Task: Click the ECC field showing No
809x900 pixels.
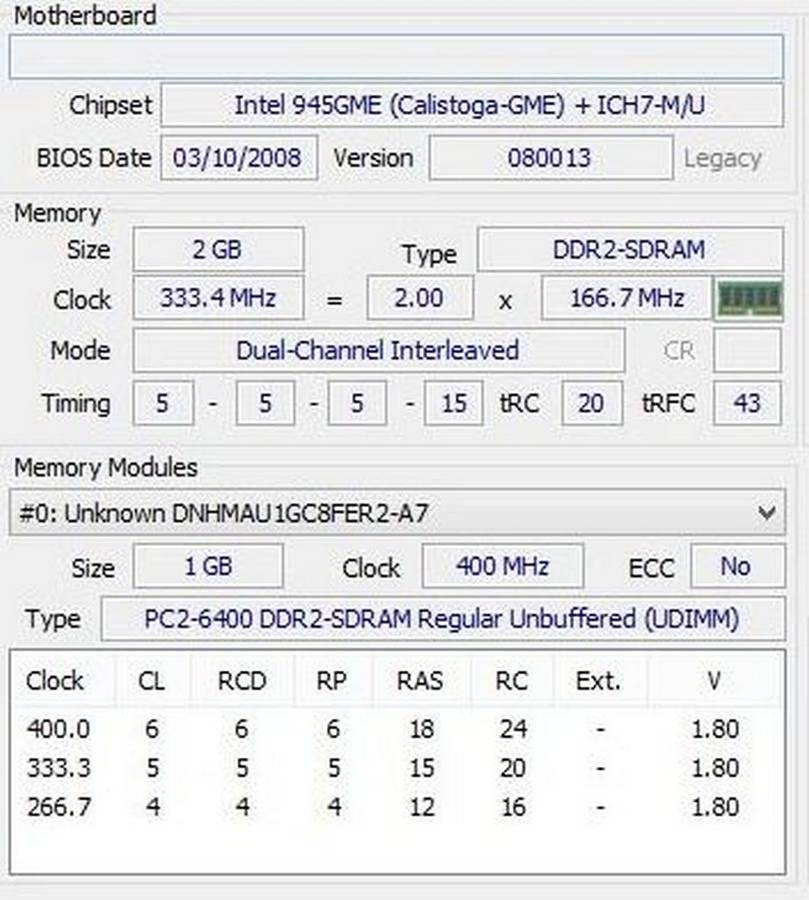Action: click(735, 567)
